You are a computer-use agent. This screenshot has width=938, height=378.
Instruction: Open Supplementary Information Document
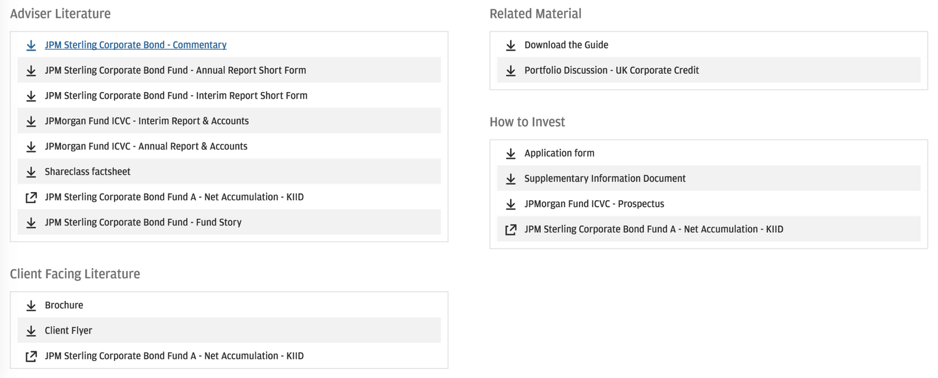(x=605, y=178)
